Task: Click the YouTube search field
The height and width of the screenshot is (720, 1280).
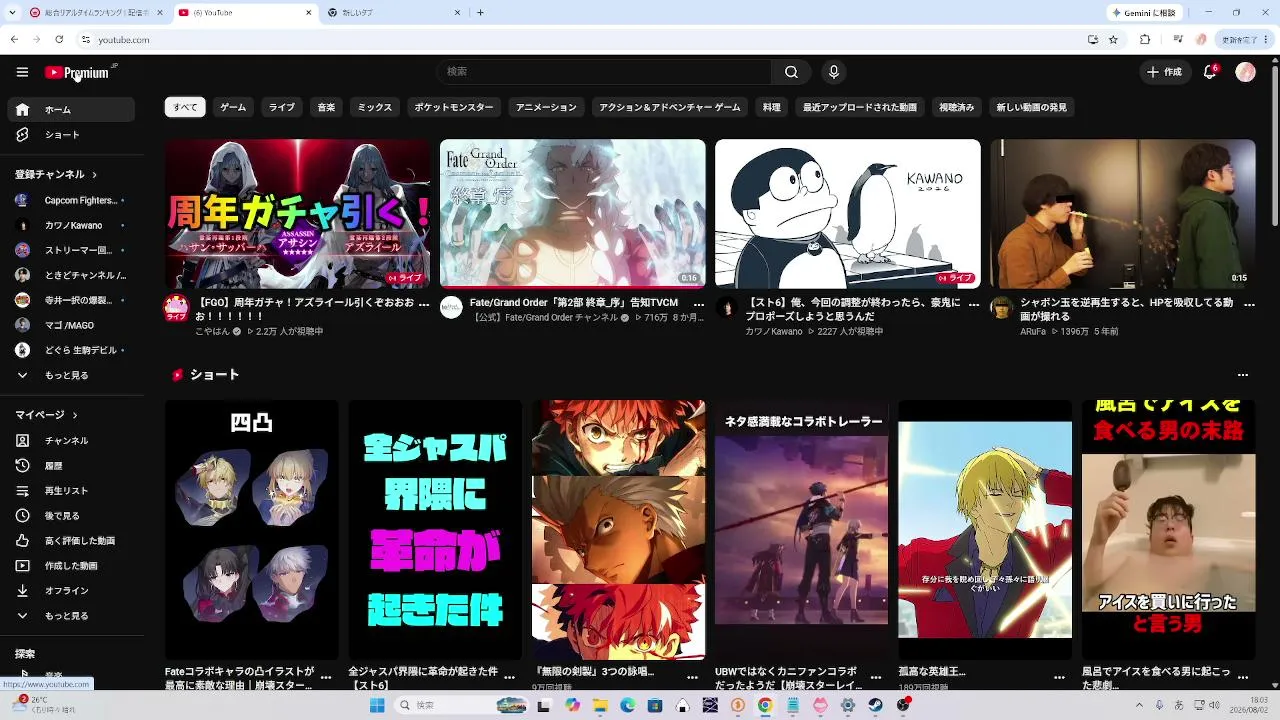Action: pyautogui.click(x=603, y=72)
